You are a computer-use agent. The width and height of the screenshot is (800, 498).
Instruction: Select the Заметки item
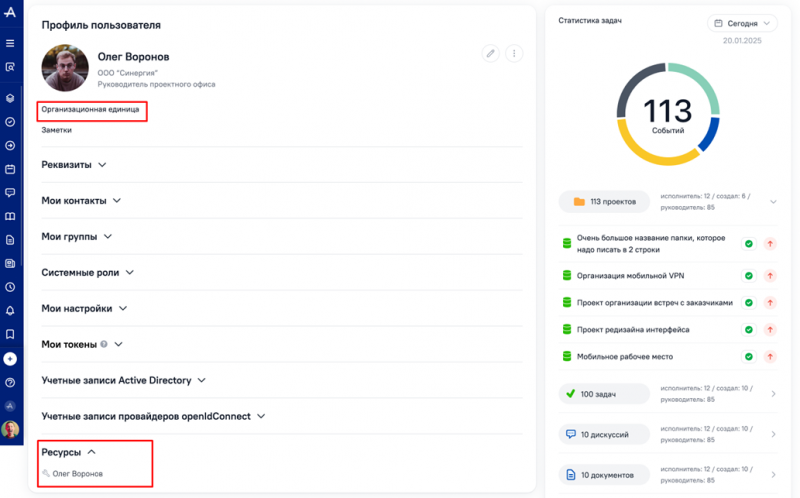pos(57,130)
